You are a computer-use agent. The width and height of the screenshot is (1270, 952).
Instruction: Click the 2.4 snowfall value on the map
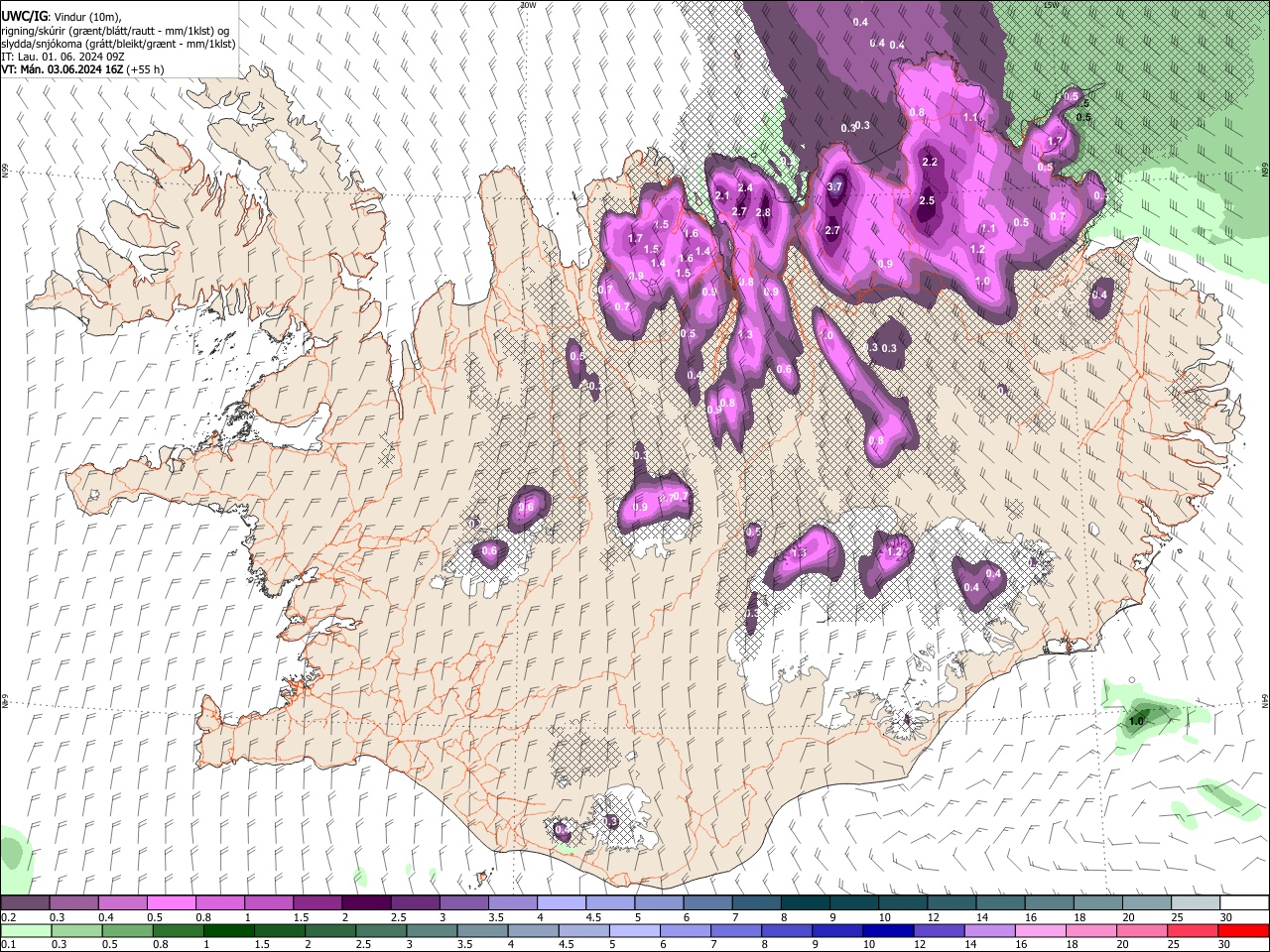(745, 187)
